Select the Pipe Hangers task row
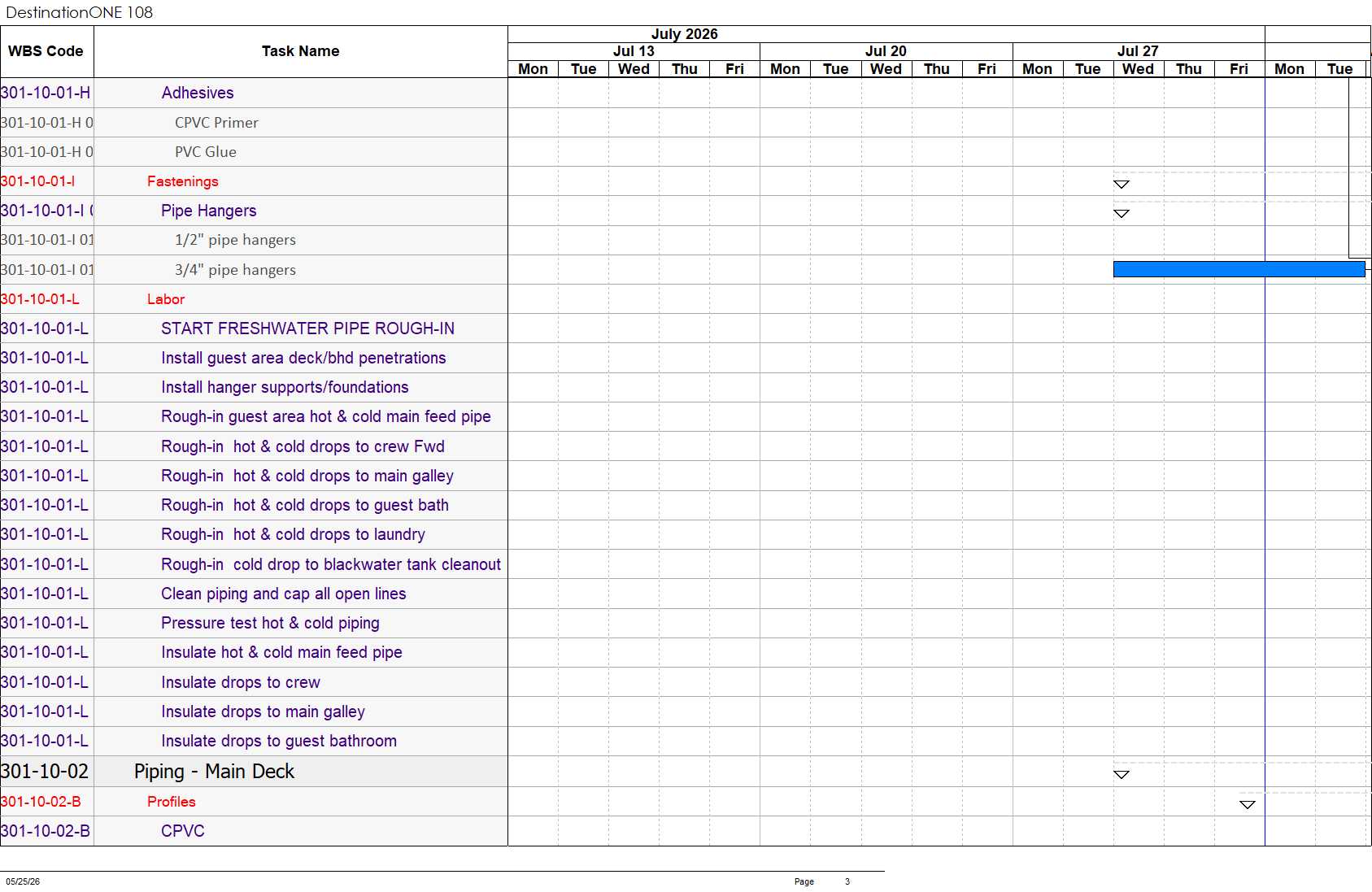The height and width of the screenshot is (892, 1372). pos(254,211)
